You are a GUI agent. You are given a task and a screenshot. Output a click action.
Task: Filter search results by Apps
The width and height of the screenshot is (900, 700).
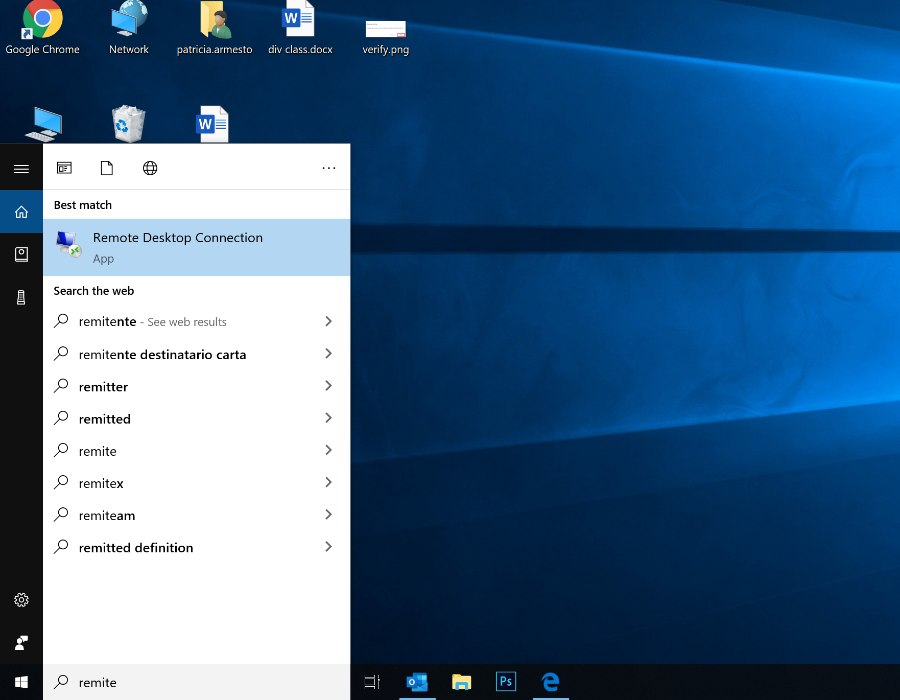[x=64, y=168]
